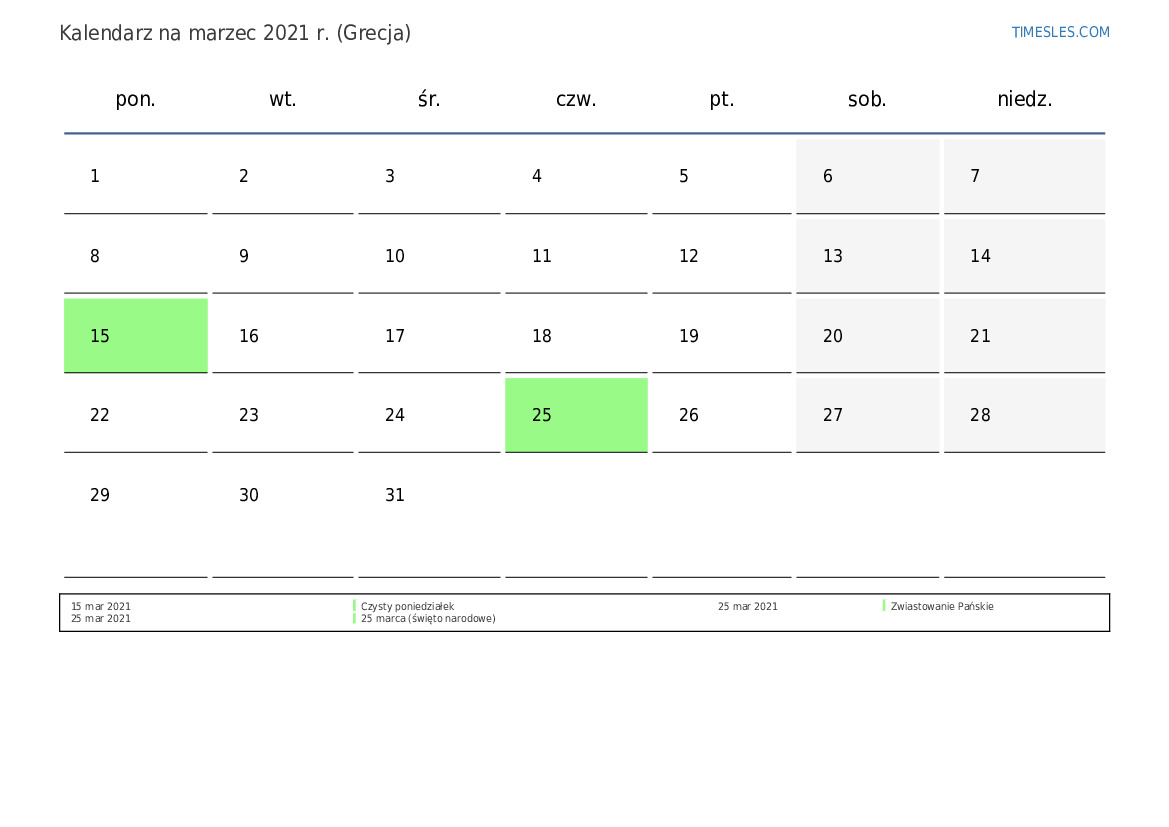
Task: Click green marker before 'Czysty poniedziałek'
Action: (354, 606)
